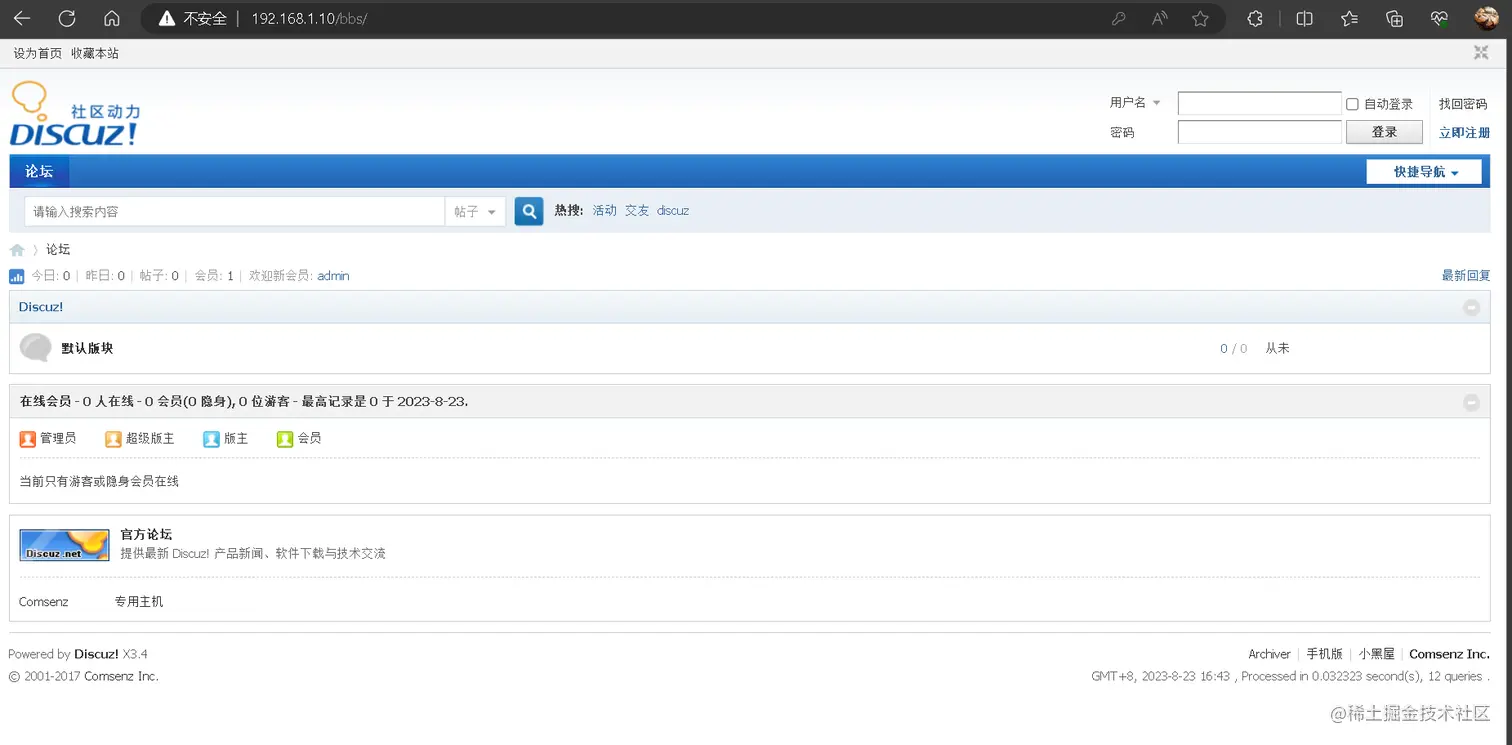1512x745 pixels.
Task: Open read aloud icon in address bar
Action: (x=1160, y=19)
